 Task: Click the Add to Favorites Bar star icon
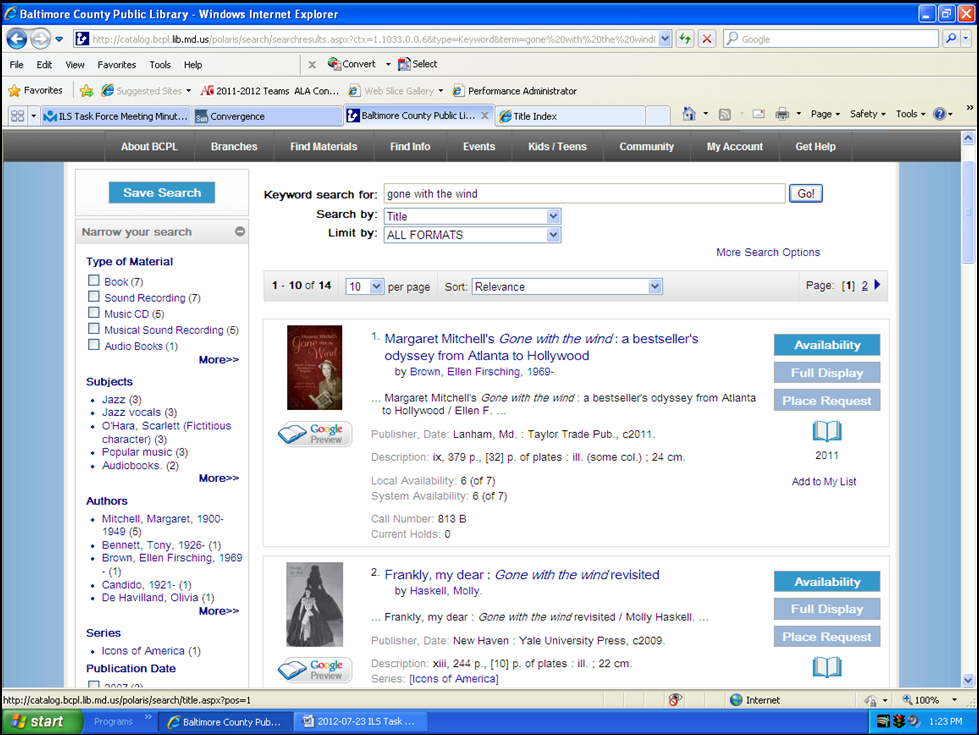87,91
